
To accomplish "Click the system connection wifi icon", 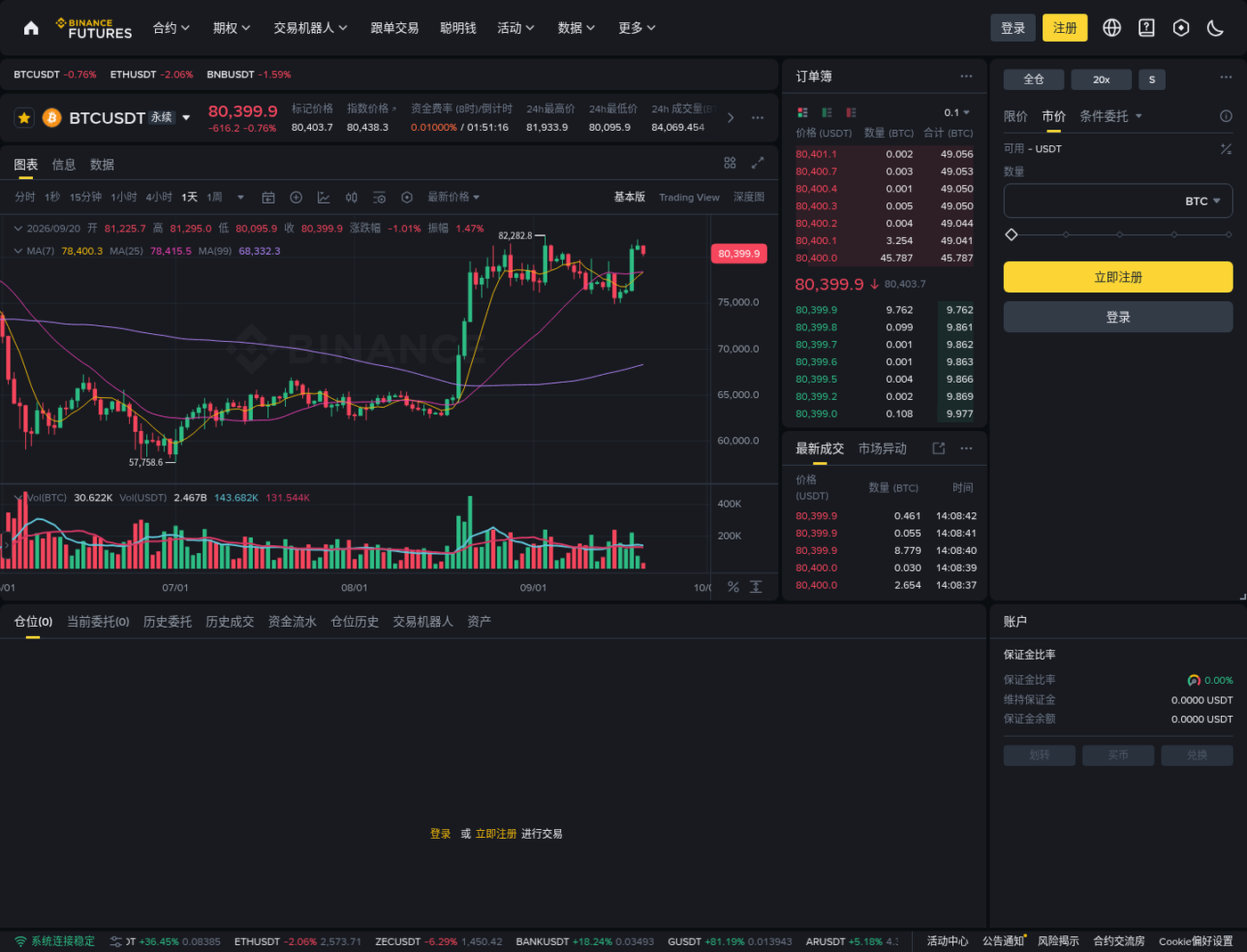I will coord(20,941).
